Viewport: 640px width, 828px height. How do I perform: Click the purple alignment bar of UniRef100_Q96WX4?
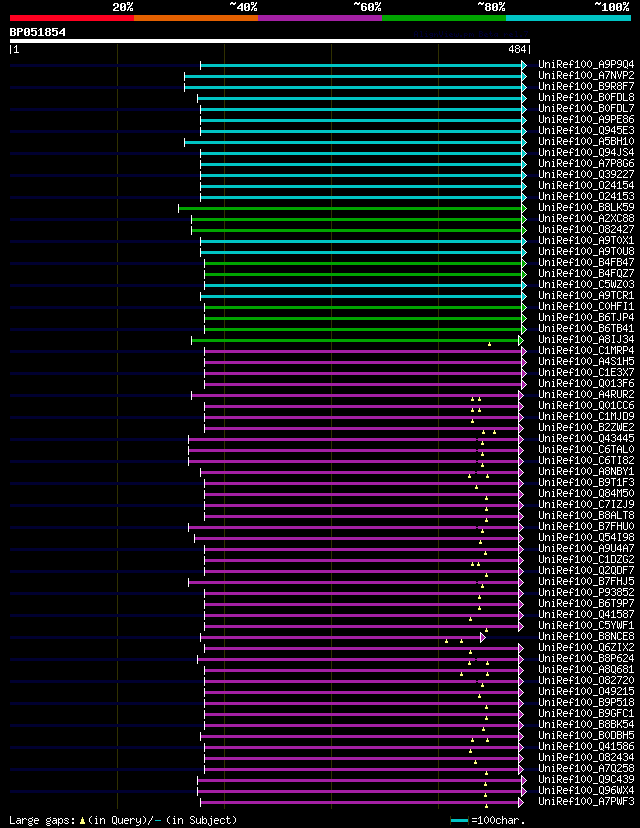click(x=362, y=792)
